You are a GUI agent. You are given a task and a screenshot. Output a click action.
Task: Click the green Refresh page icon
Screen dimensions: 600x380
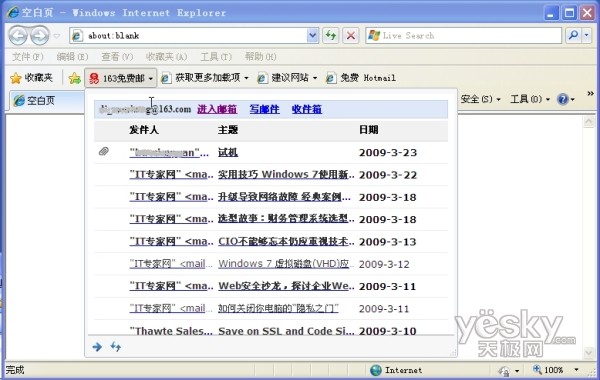(331, 36)
